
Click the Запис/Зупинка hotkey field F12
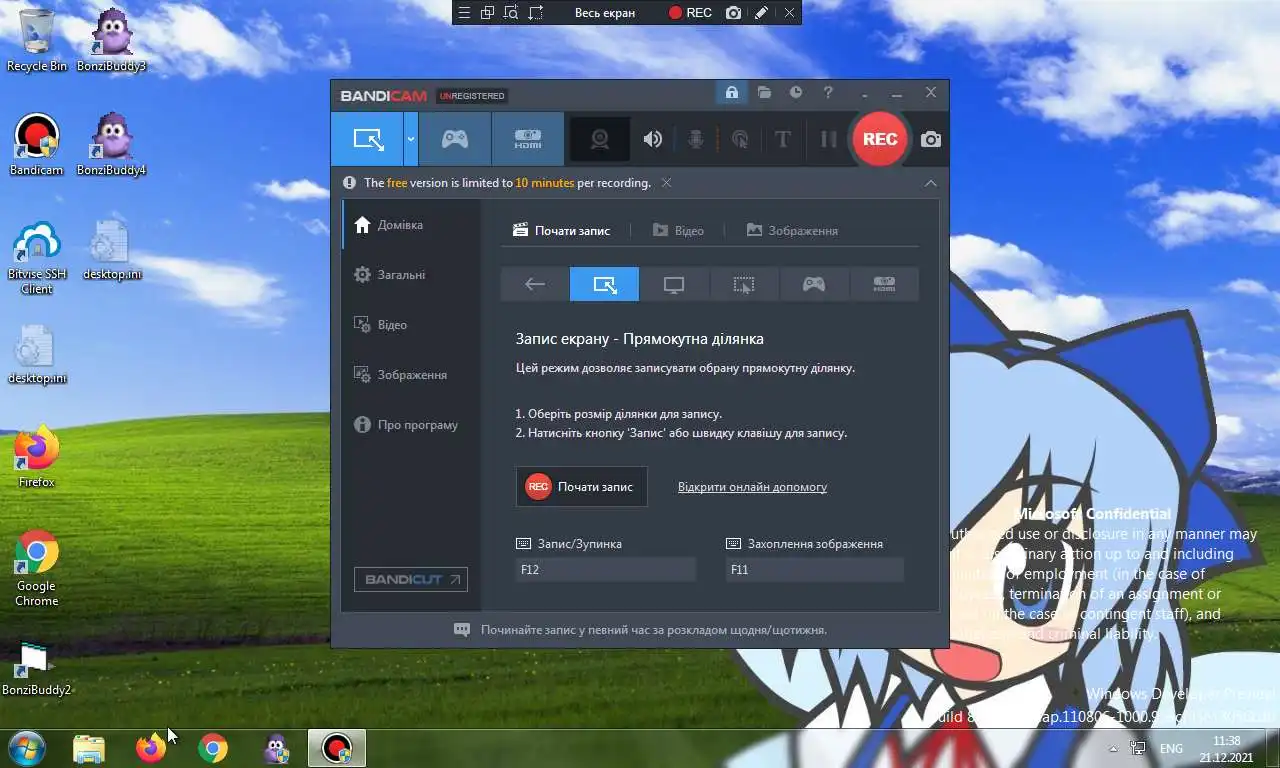[x=605, y=570]
